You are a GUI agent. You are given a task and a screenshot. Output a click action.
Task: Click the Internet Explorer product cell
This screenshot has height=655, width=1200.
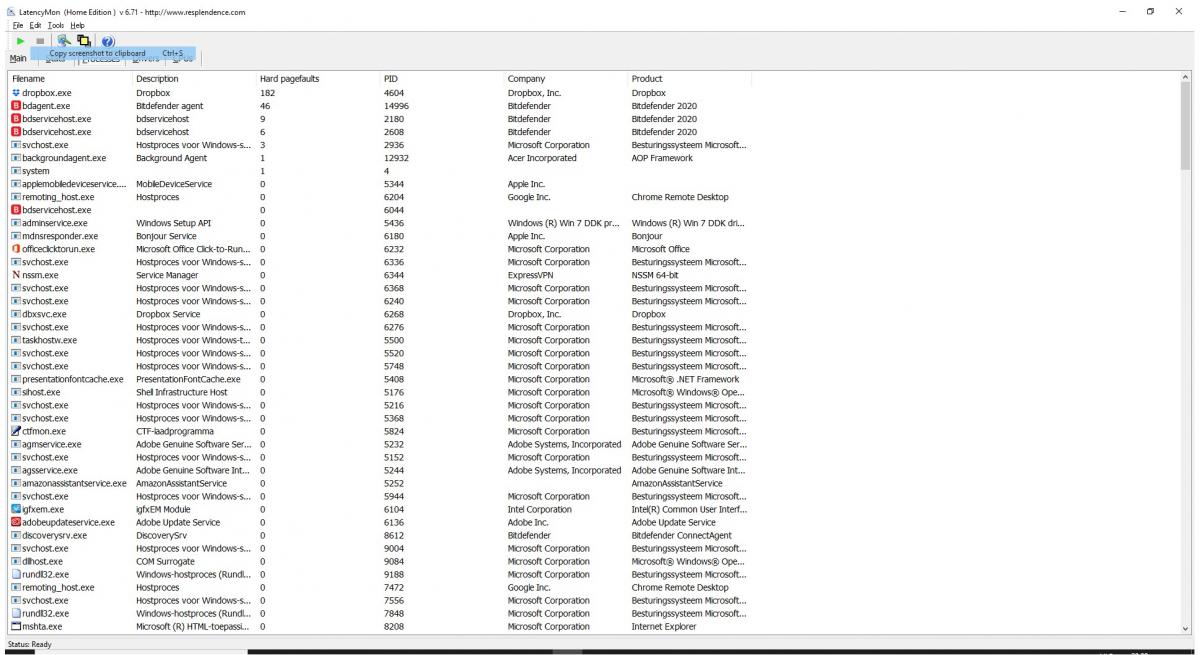point(665,626)
